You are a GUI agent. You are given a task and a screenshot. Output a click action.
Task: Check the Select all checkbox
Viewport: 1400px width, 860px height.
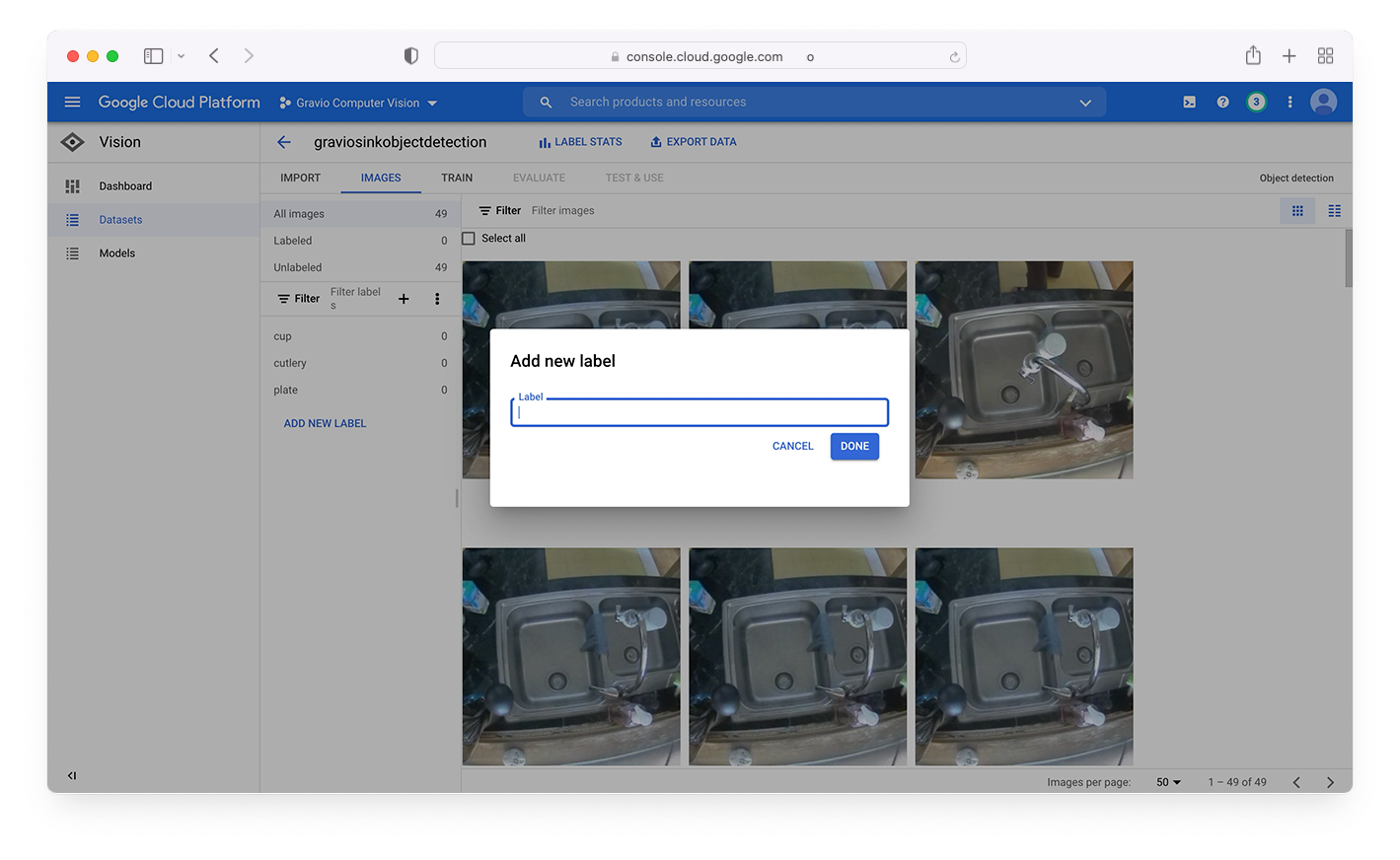[x=469, y=238]
